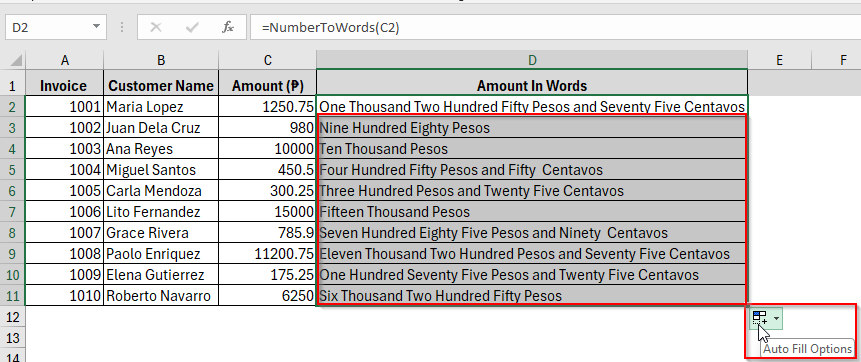The width and height of the screenshot is (861, 362).
Task: Select the cell containing Lito Fernandez
Action: [x=161, y=211]
